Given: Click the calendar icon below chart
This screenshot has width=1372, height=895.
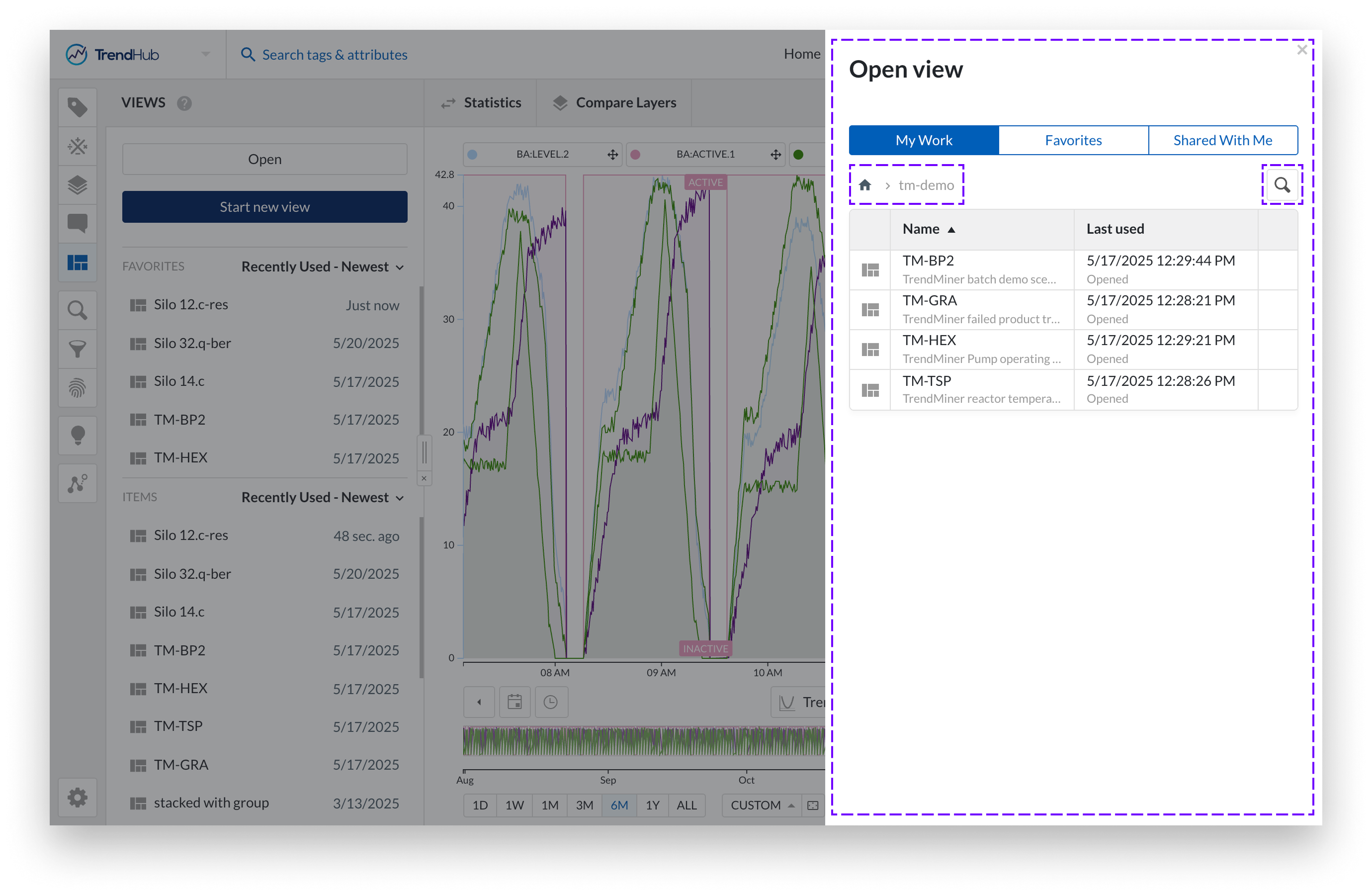Looking at the screenshot, I should pyautogui.click(x=514, y=702).
